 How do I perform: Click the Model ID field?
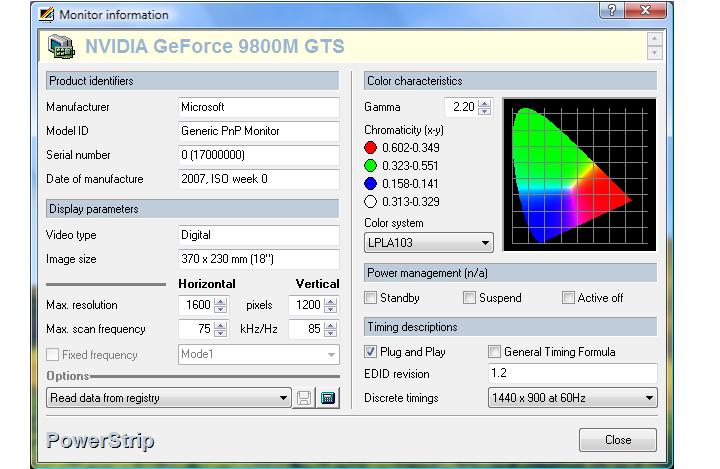click(x=259, y=131)
